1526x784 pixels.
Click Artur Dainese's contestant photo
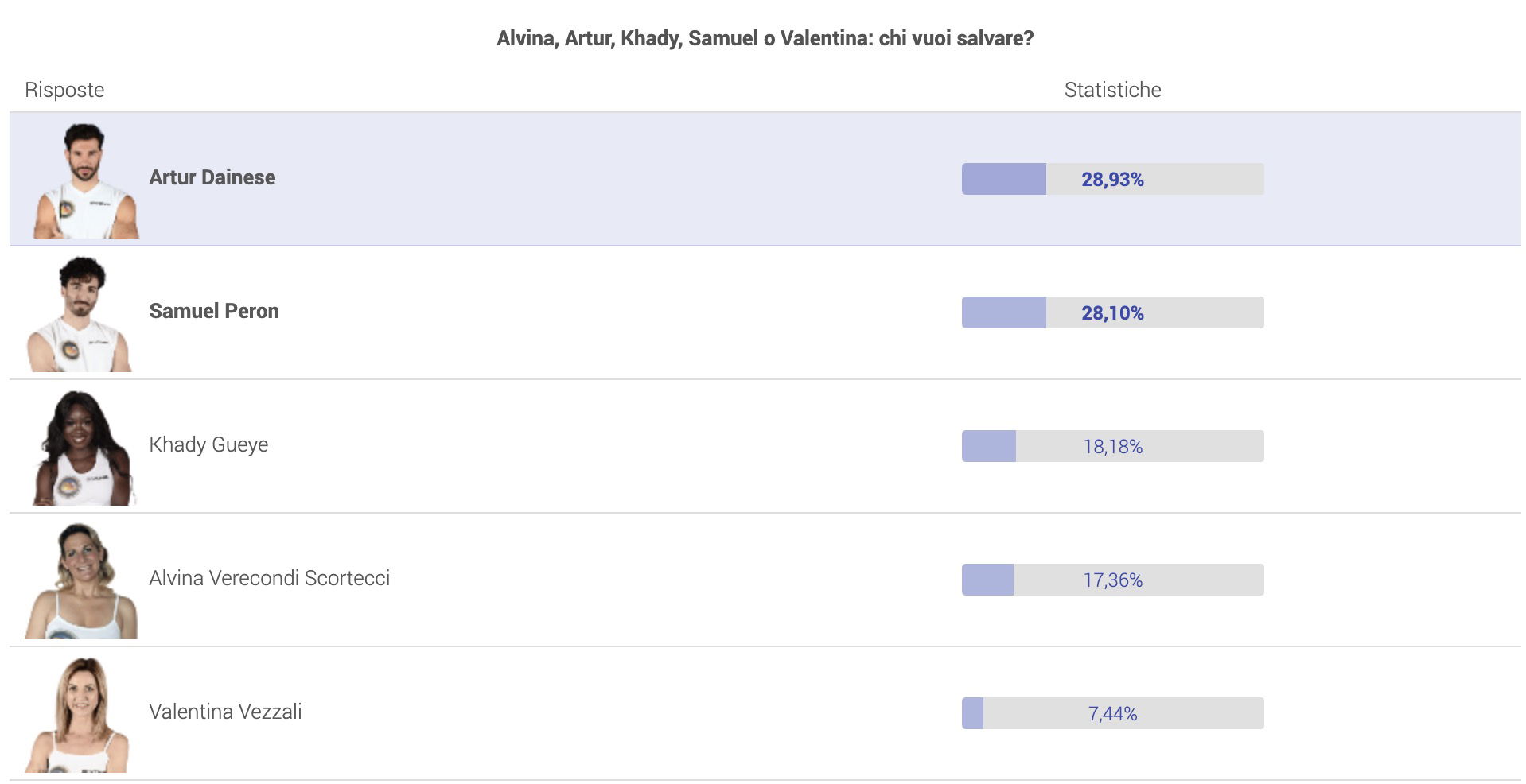click(x=85, y=180)
